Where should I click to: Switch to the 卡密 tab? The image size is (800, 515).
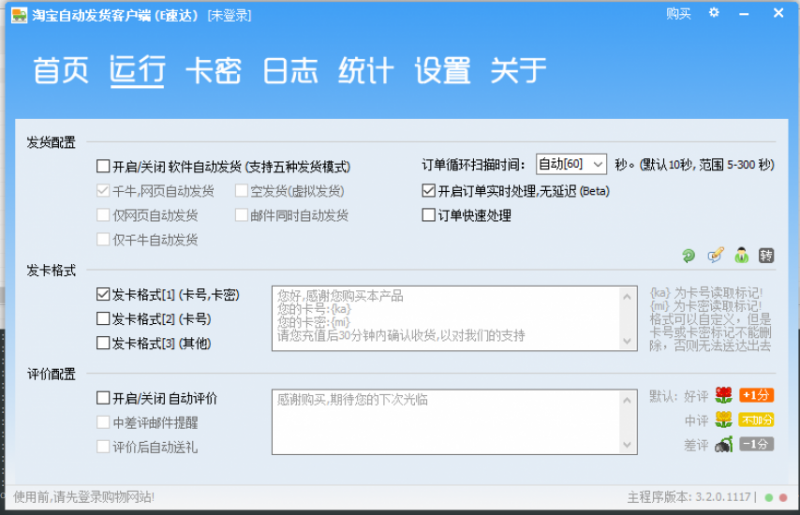click(213, 71)
